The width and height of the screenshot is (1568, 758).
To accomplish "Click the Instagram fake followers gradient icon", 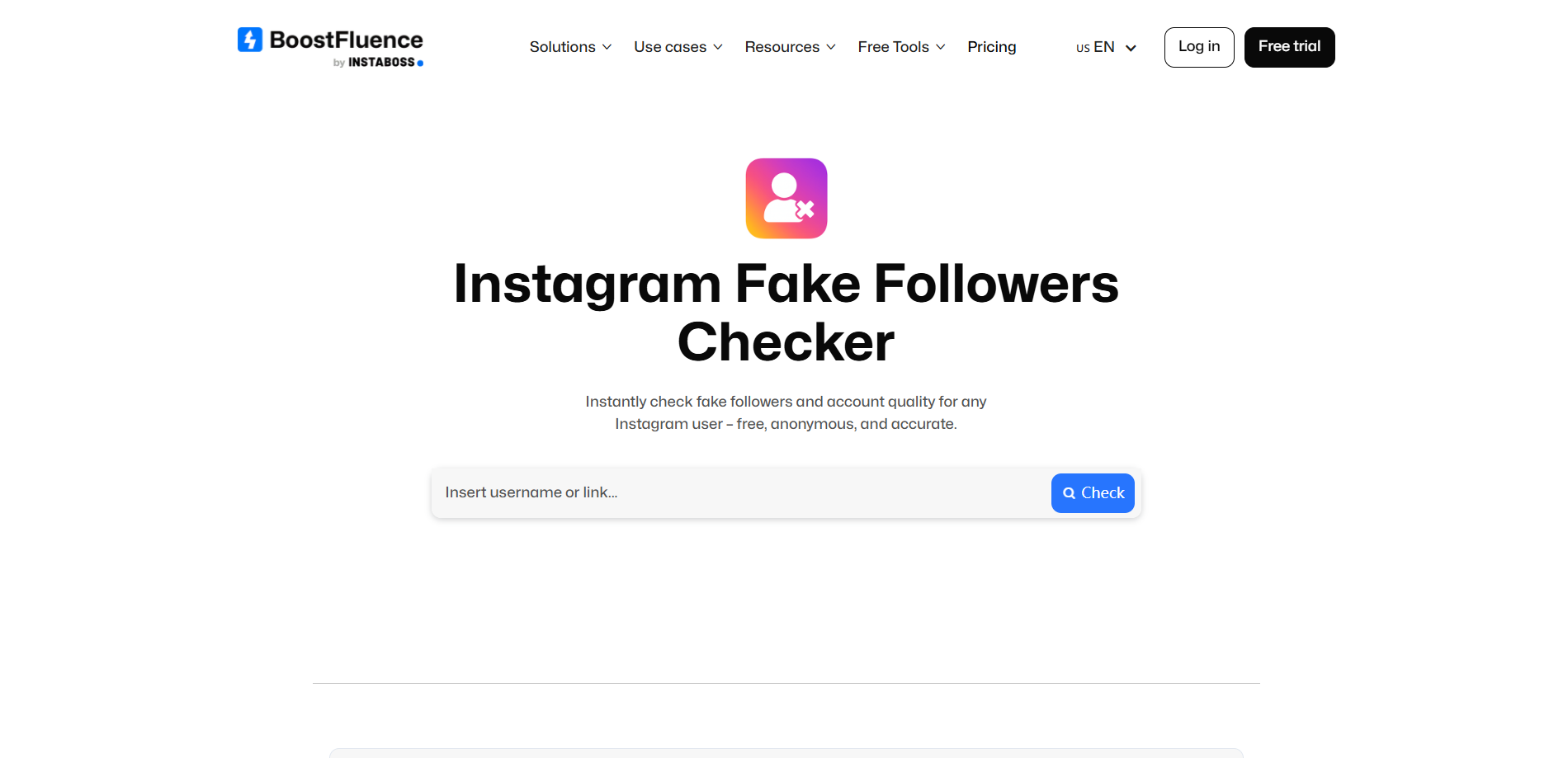I will click(786, 198).
